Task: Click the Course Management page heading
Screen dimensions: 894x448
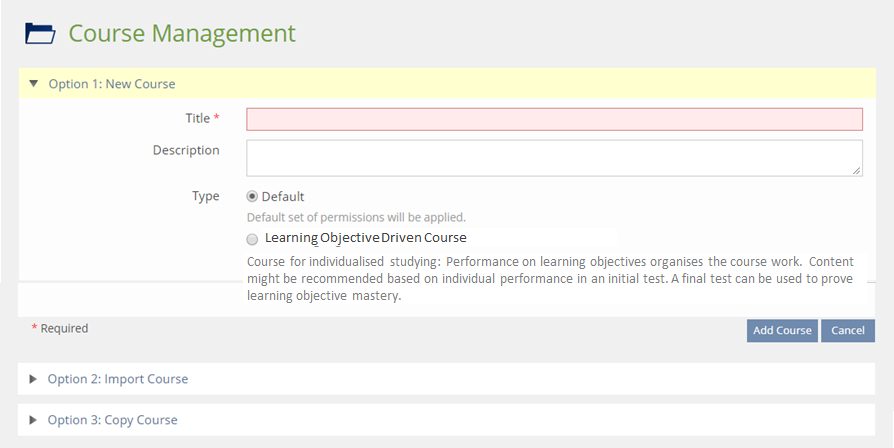Action: pyautogui.click(x=182, y=33)
